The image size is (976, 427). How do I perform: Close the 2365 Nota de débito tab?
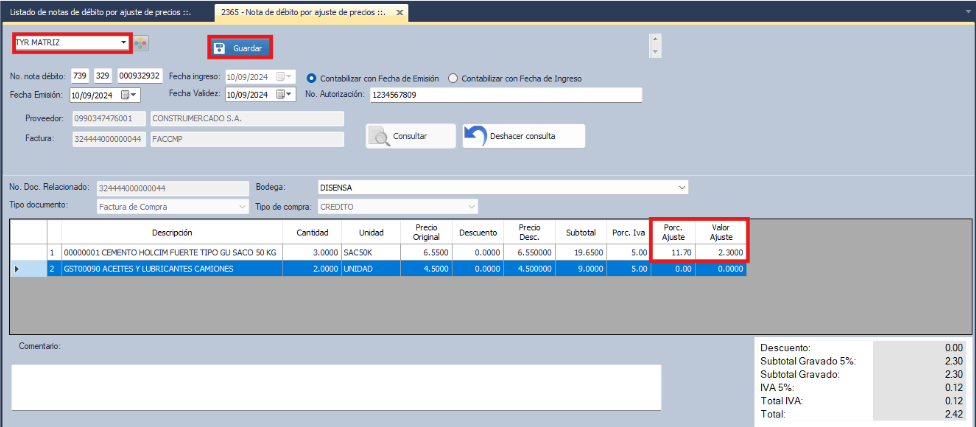(400, 12)
